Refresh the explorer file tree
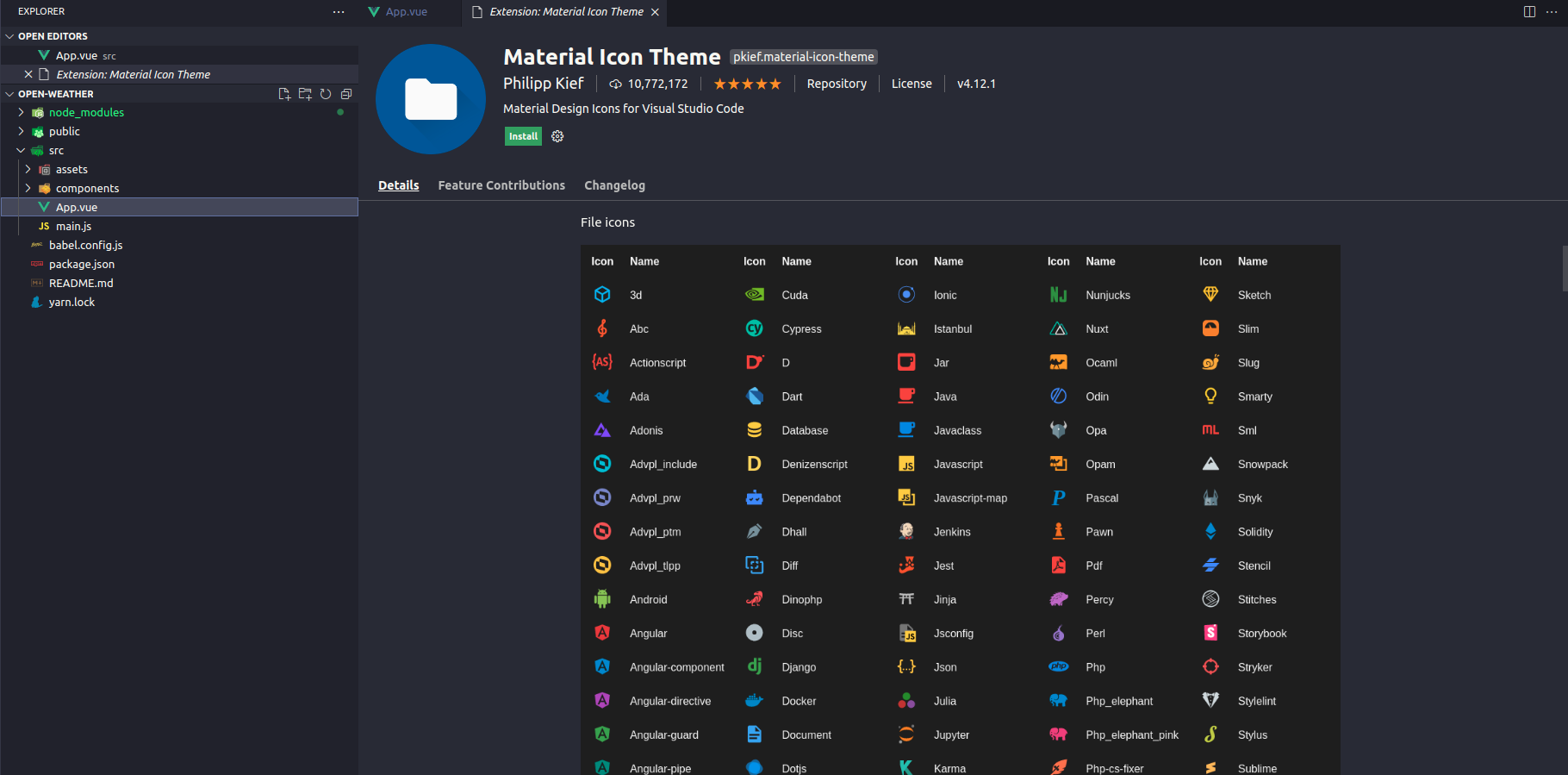1568x775 pixels. point(326,94)
